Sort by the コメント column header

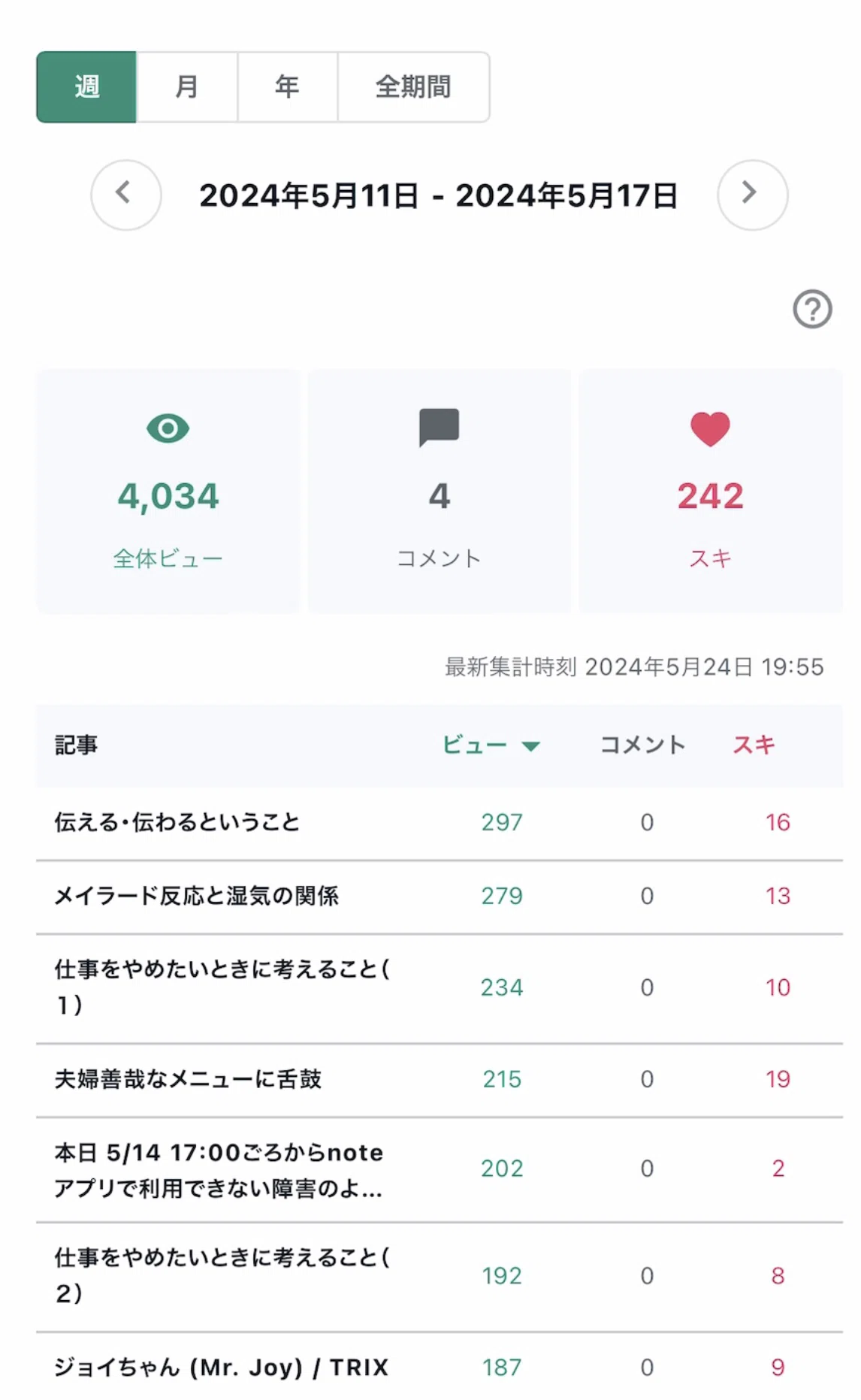[642, 745]
